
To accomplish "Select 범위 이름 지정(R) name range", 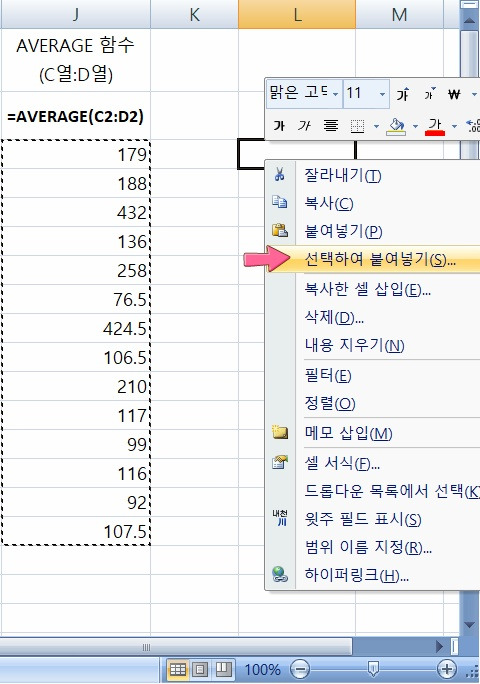I will point(373,547).
